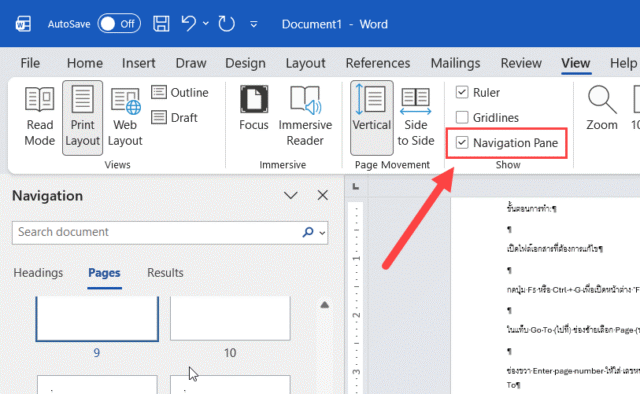Select the page 10 thumbnail
This screenshot has height=394, width=640.
(x=230, y=318)
